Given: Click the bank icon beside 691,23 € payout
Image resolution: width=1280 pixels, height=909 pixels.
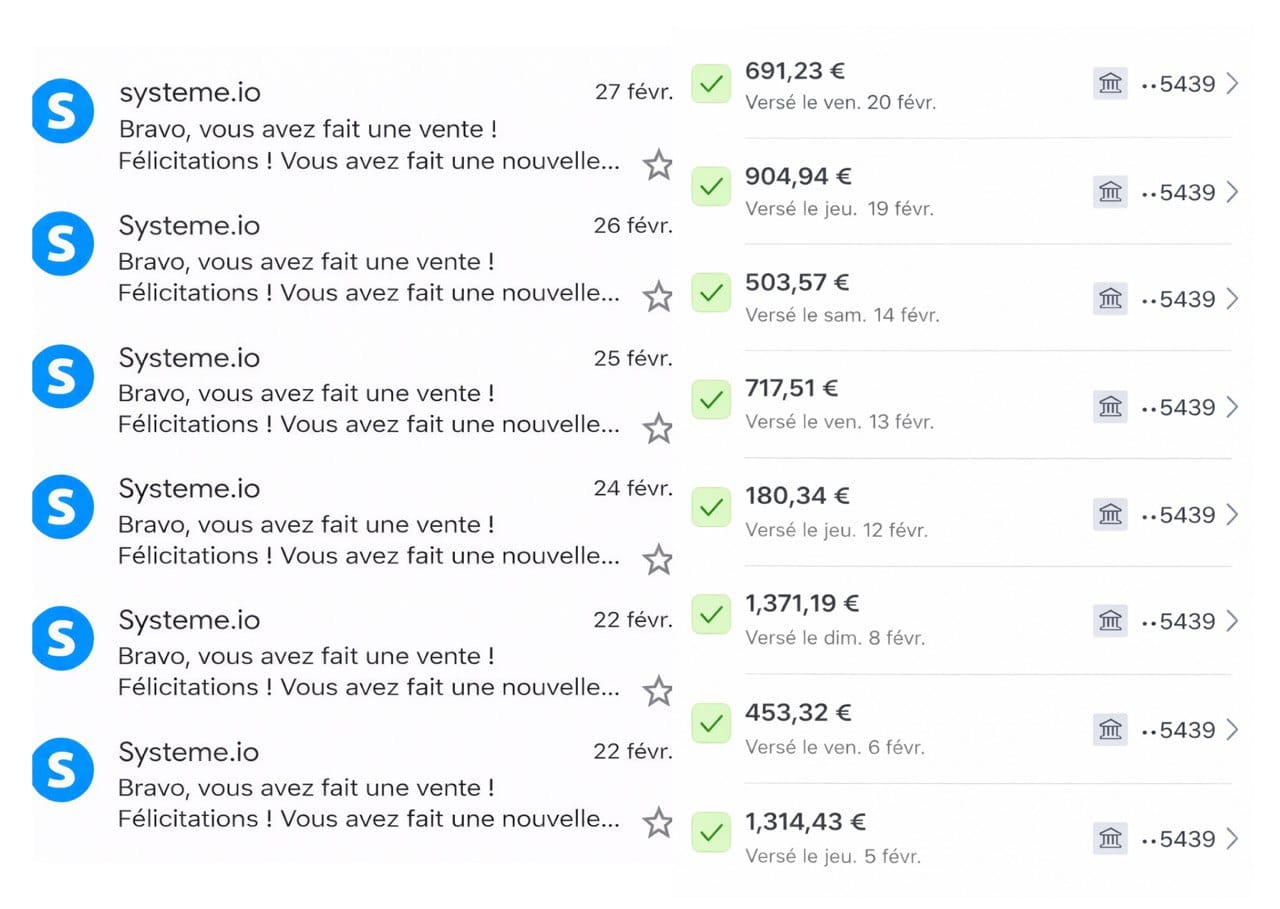Looking at the screenshot, I should coord(1110,84).
